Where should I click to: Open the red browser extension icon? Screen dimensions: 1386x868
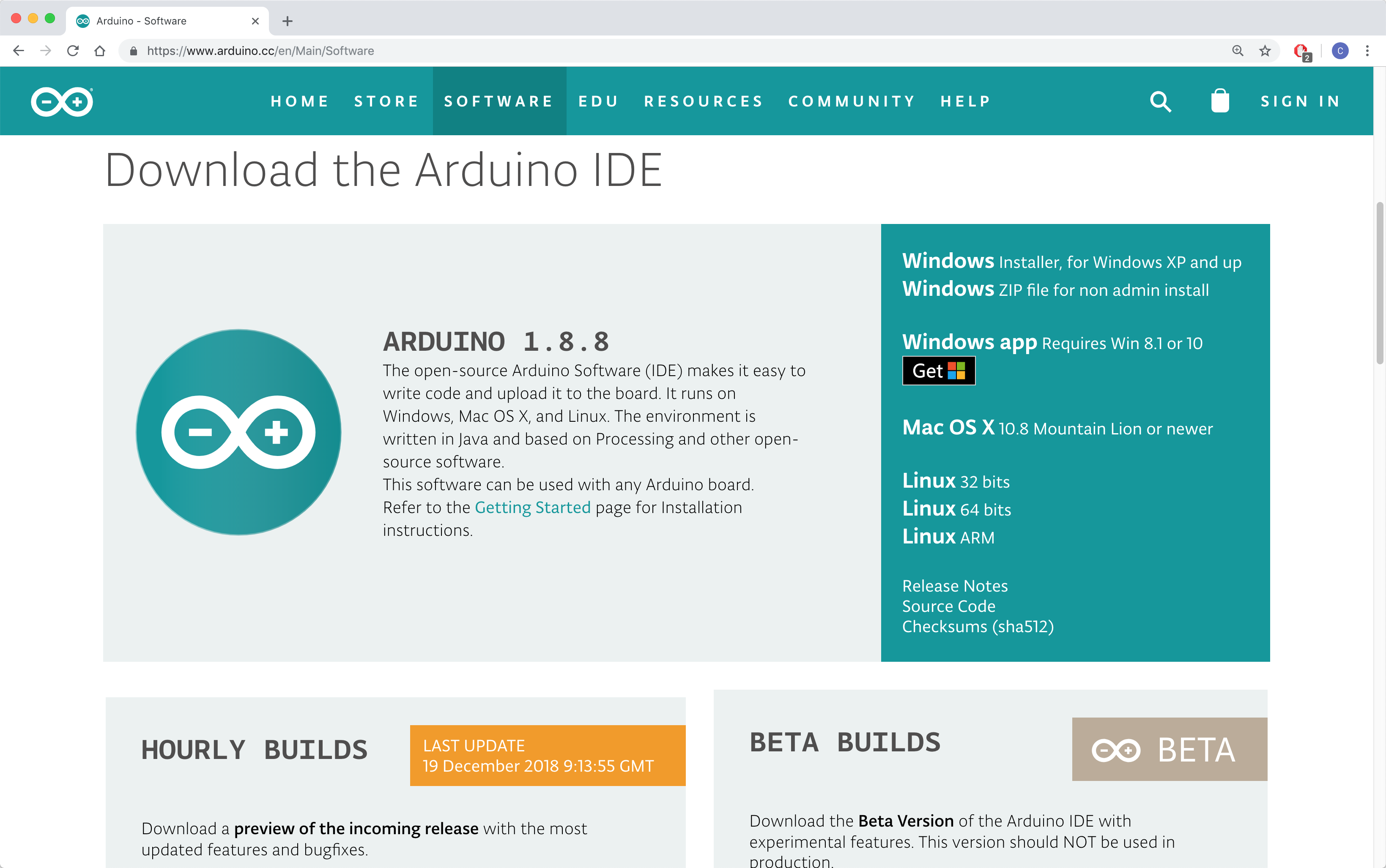click(1301, 51)
